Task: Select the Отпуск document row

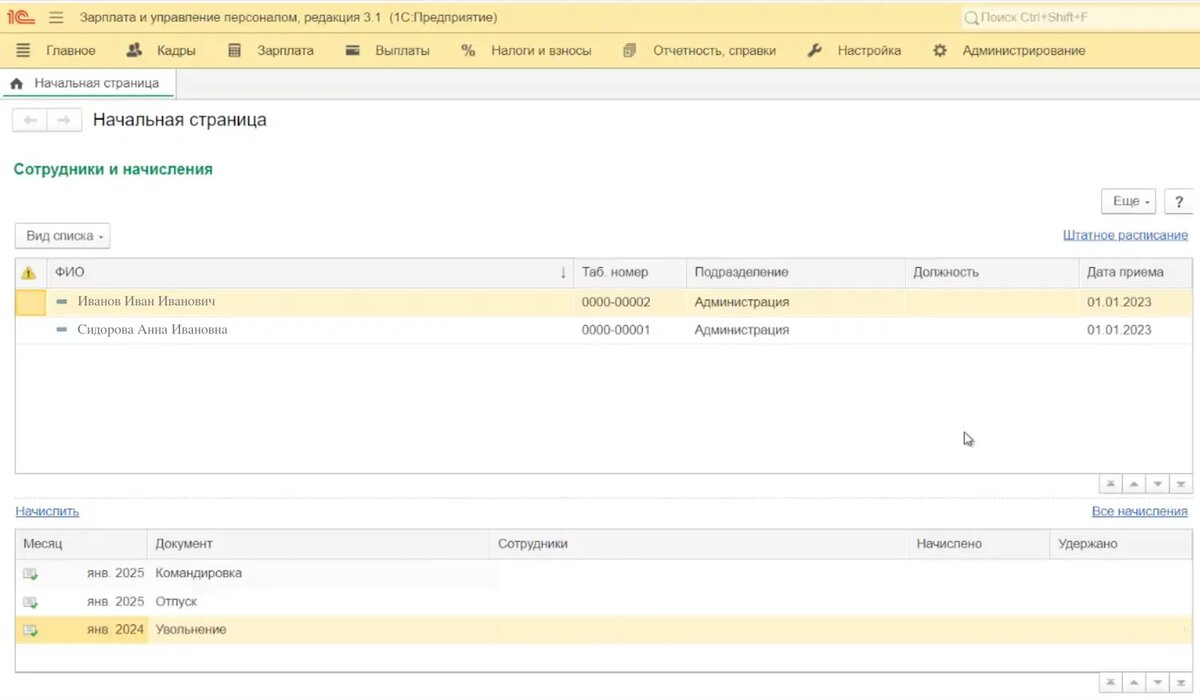Action: 604,601
